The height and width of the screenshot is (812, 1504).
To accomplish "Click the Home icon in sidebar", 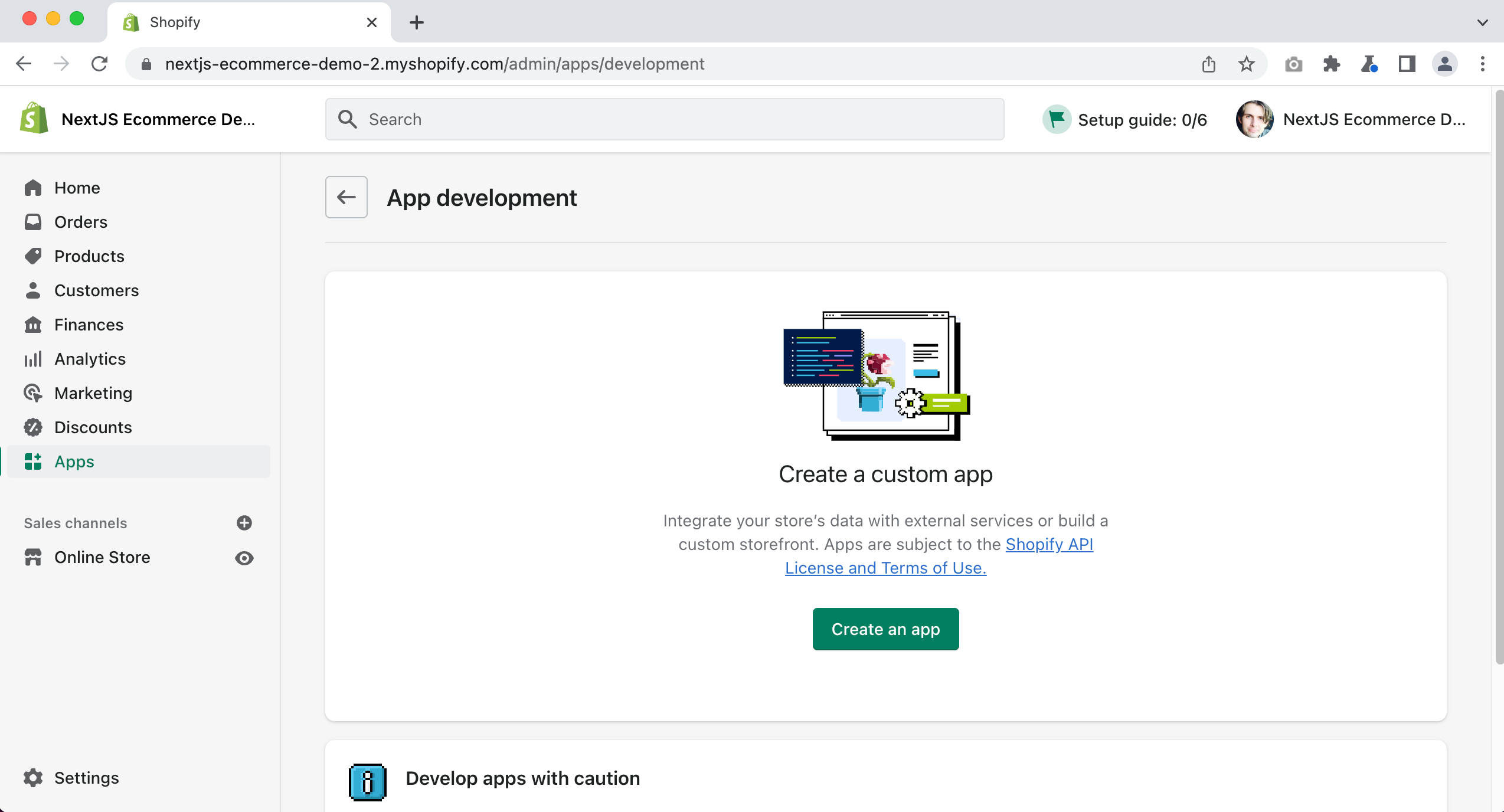I will [33, 188].
